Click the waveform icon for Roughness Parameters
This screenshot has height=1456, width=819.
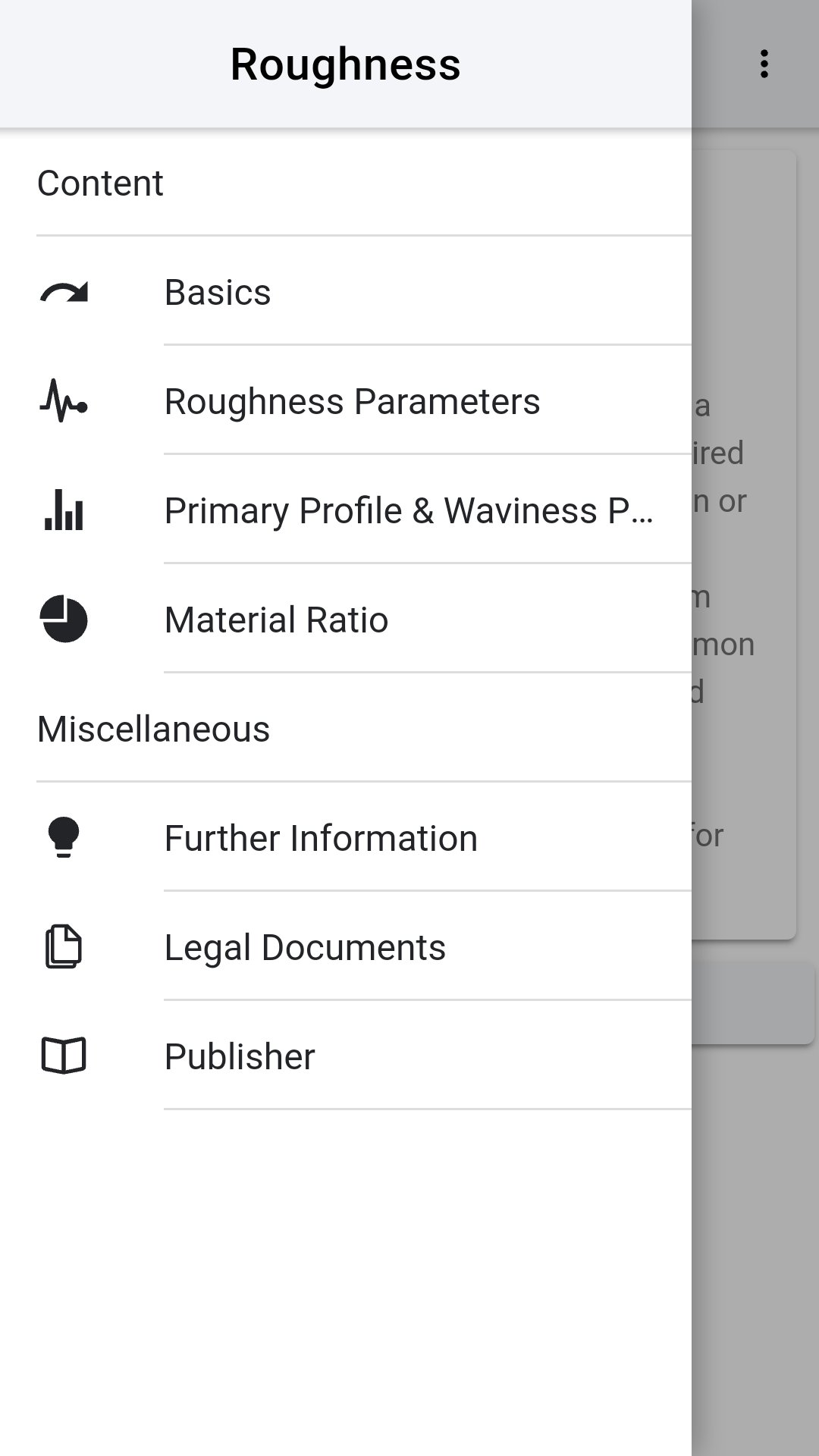64,402
